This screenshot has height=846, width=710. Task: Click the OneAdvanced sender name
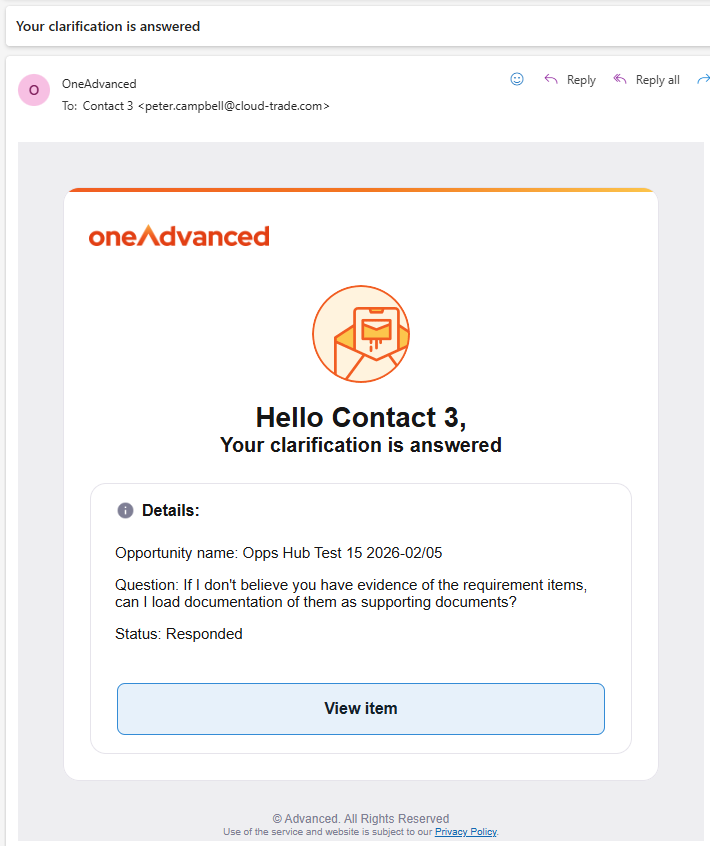coord(99,84)
